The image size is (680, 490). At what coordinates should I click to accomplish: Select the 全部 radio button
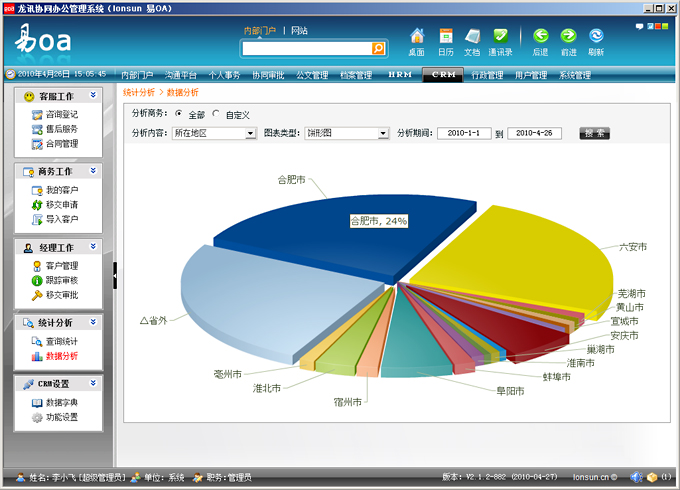(x=178, y=114)
